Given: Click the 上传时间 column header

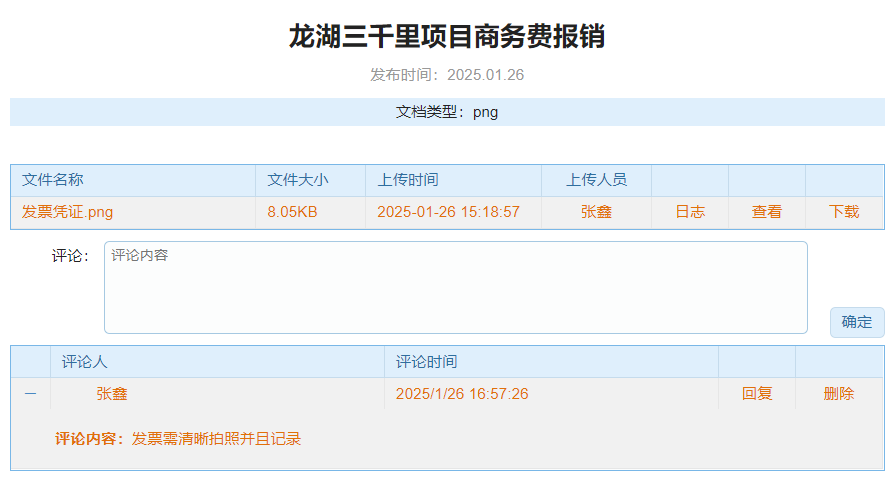Looking at the screenshot, I should click(408, 180).
